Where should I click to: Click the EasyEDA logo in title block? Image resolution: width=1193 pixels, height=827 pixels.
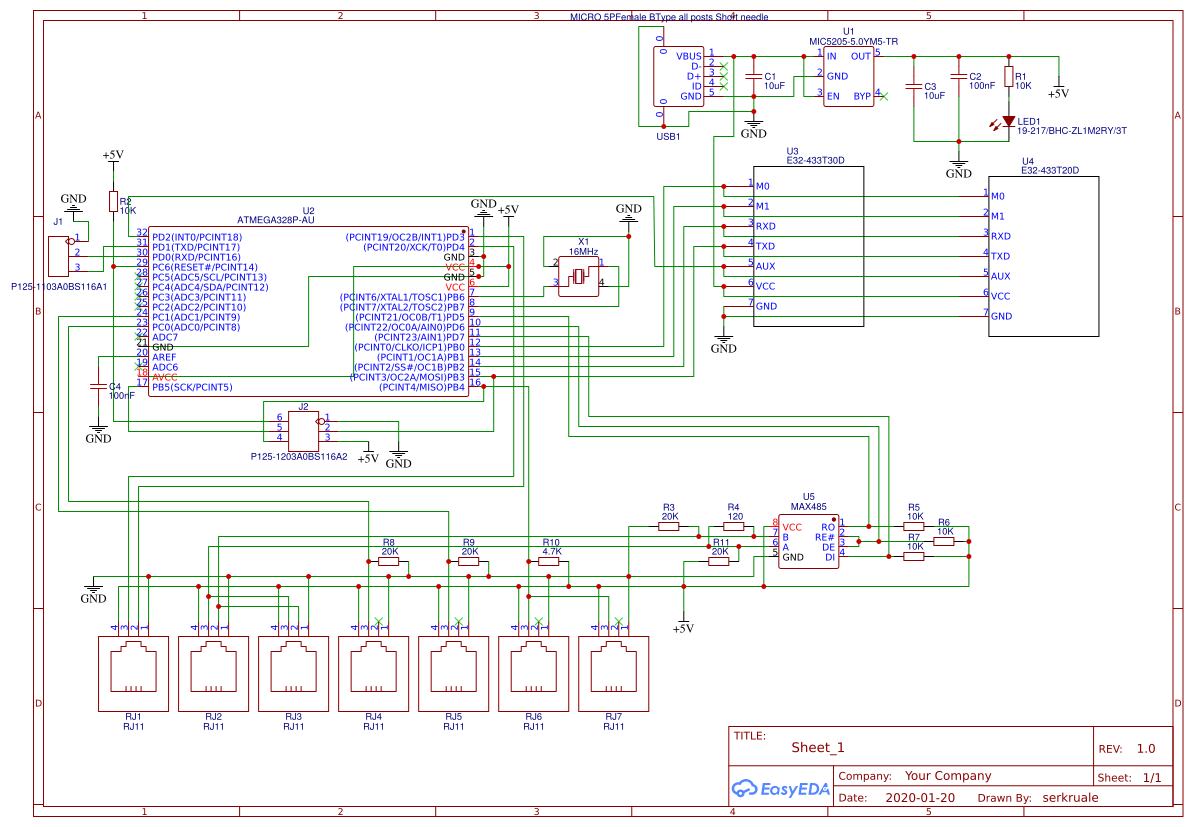780,789
